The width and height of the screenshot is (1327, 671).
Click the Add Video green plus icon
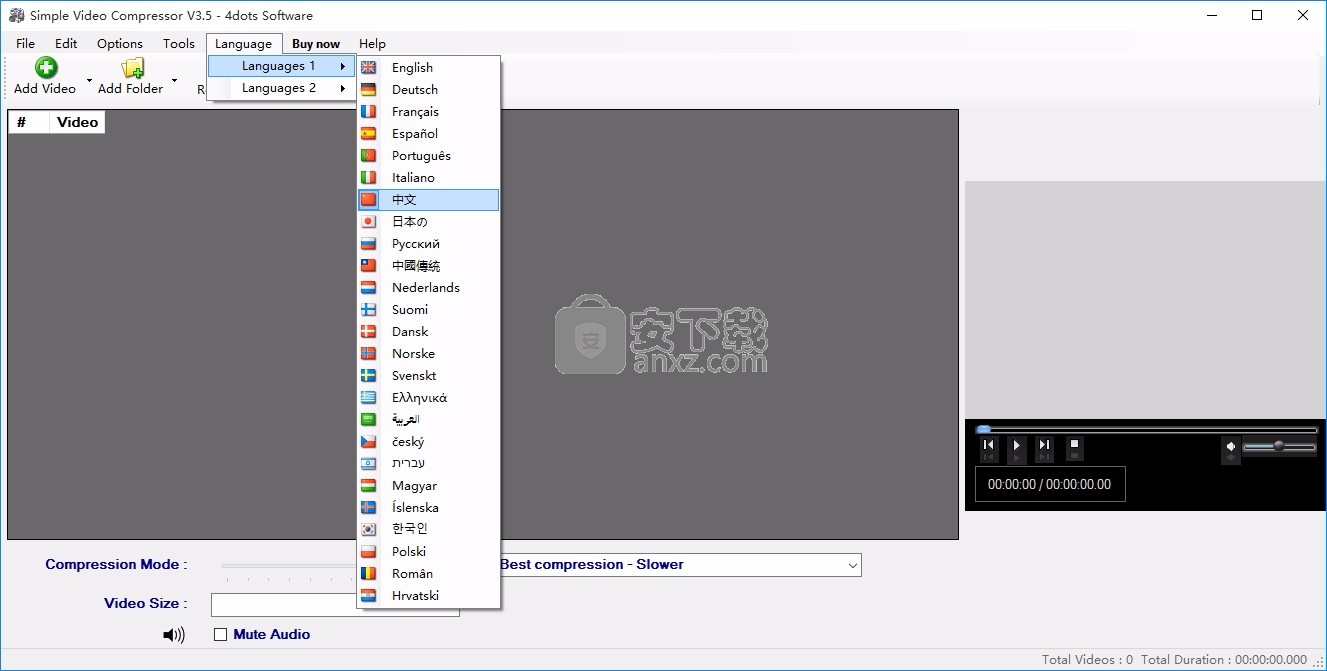[46, 68]
